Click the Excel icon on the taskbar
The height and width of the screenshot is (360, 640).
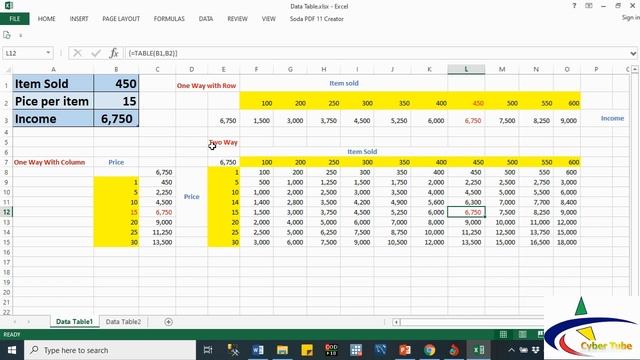point(478,350)
